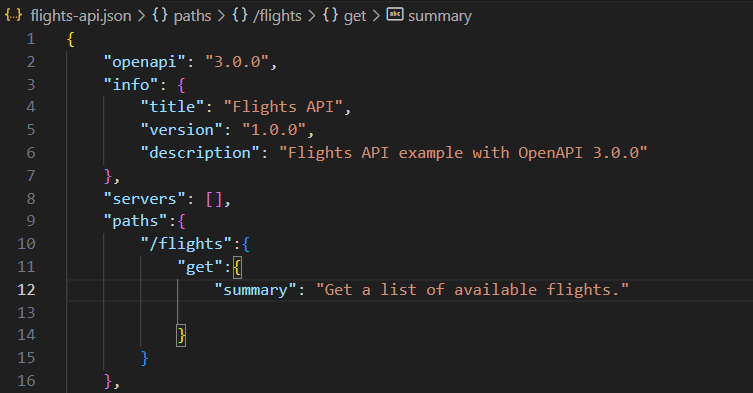Click chevron after flights-api.json breadcrumb
The height and width of the screenshot is (393, 753).
pos(142,16)
